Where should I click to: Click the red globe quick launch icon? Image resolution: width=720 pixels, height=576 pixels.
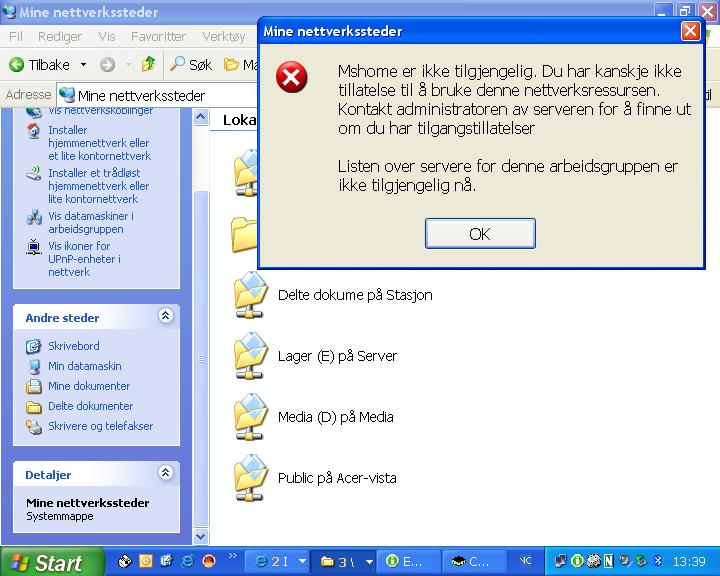pos(209,561)
